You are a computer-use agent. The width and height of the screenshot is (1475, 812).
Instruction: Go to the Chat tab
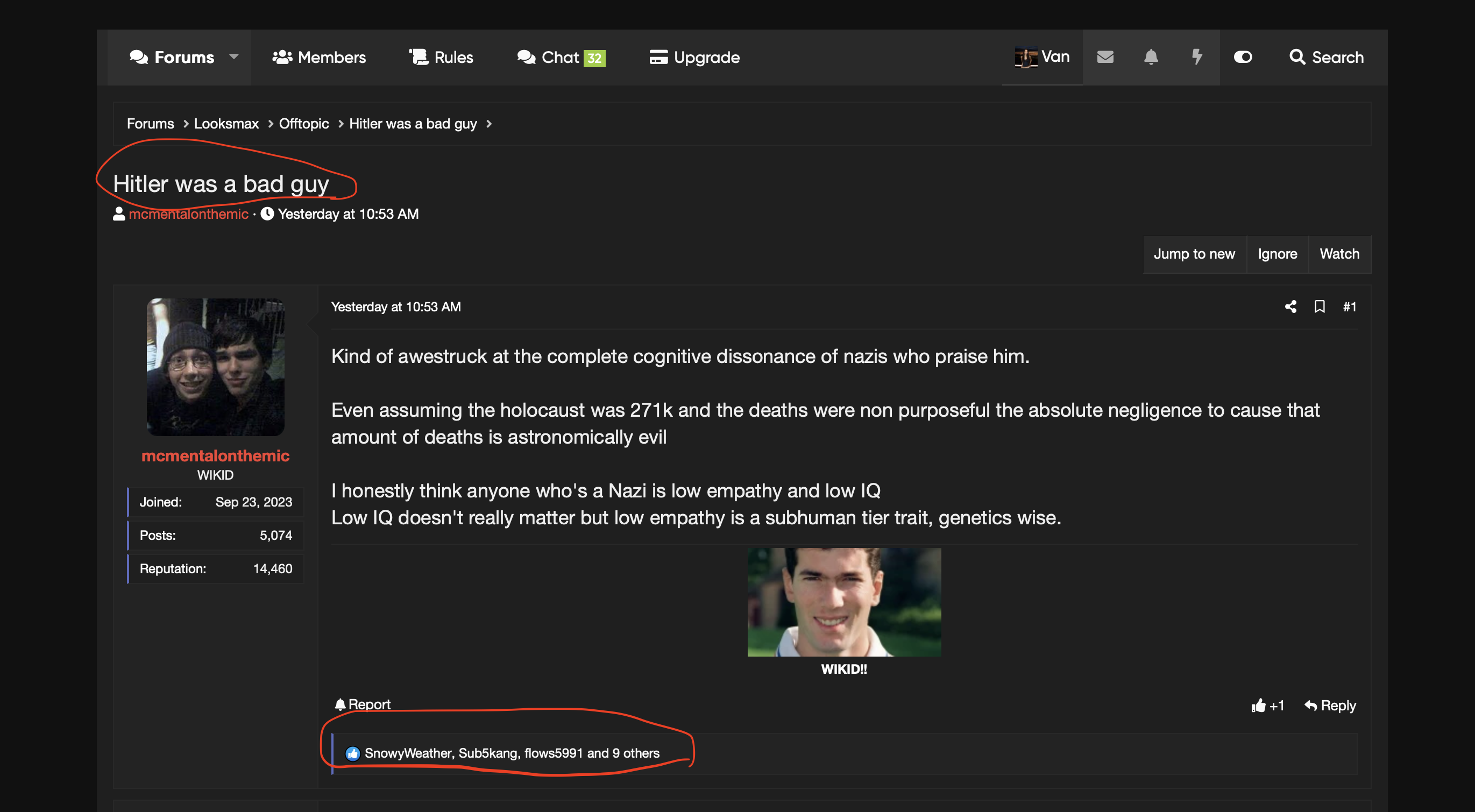(561, 57)
